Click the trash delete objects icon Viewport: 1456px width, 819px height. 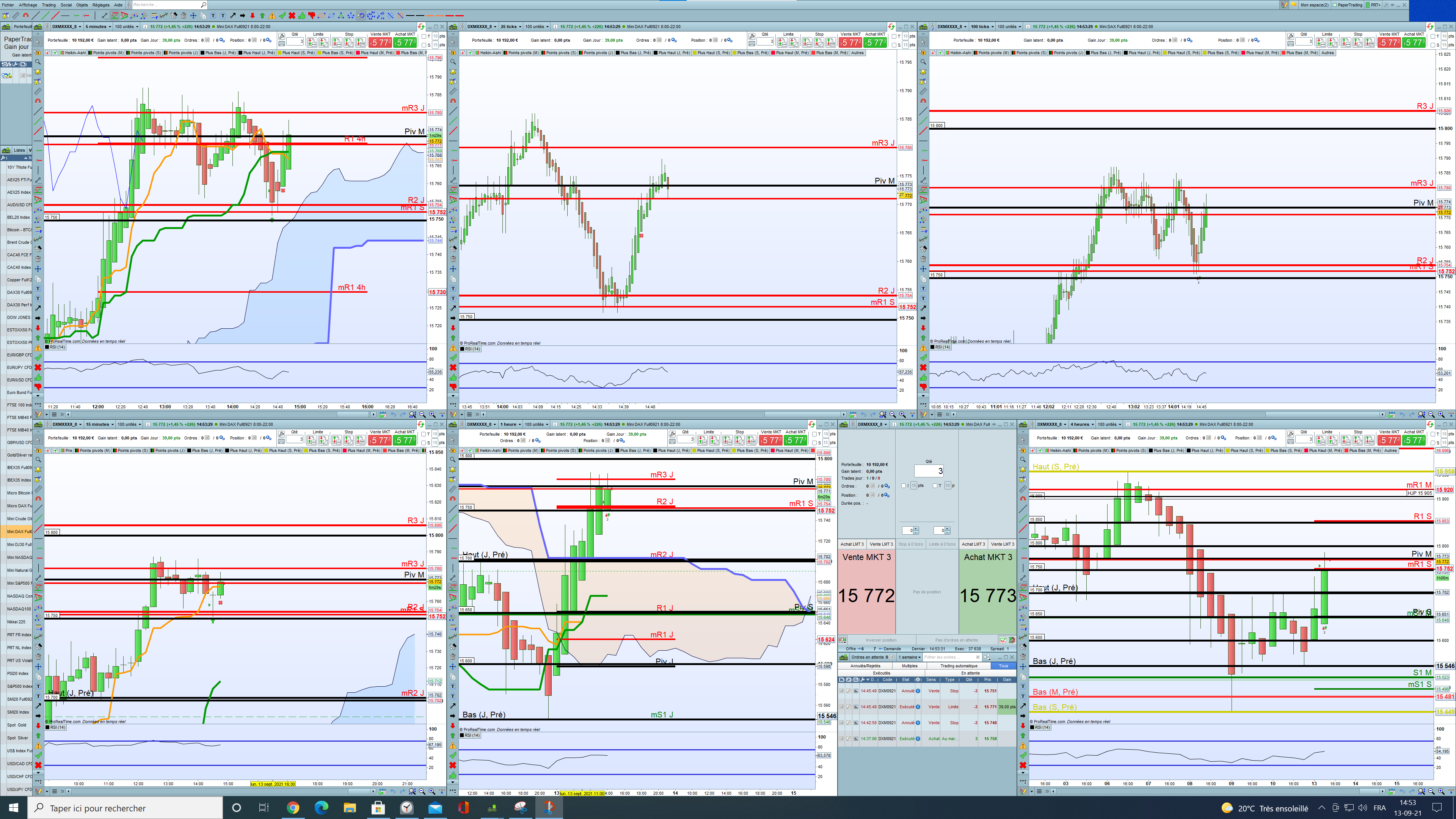click(184, 16)
